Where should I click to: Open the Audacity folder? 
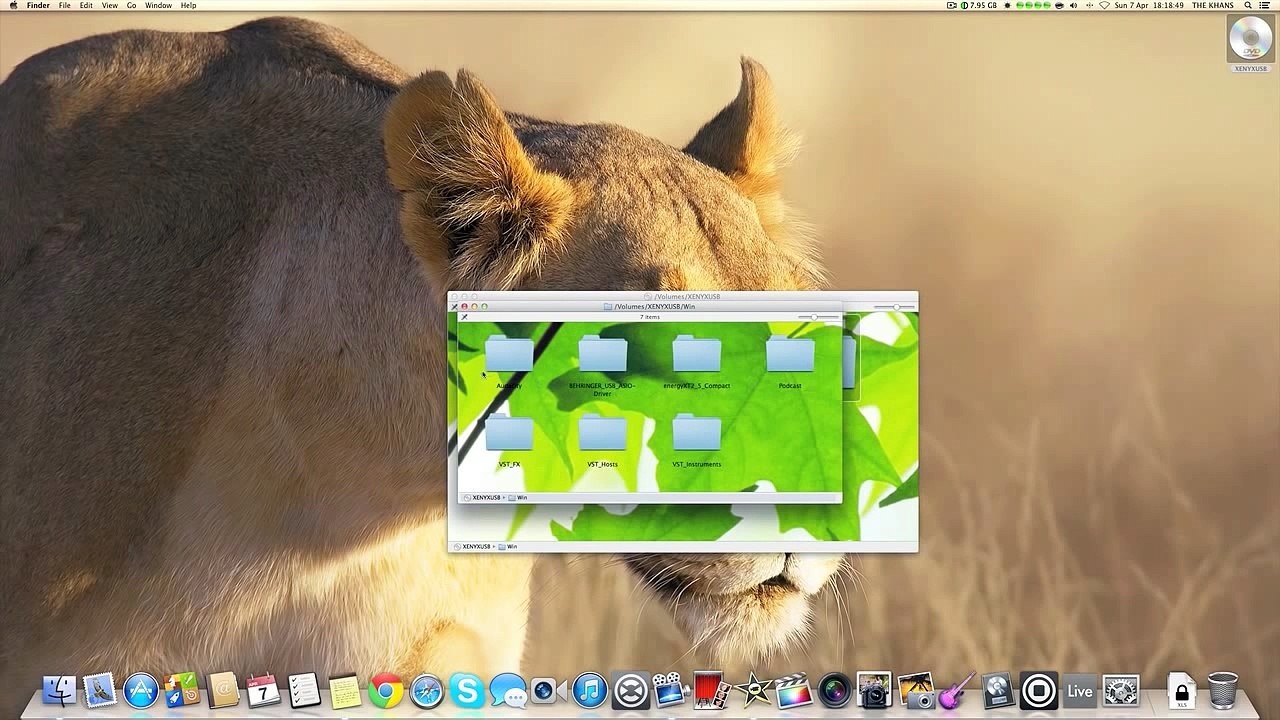pos(509,356)
